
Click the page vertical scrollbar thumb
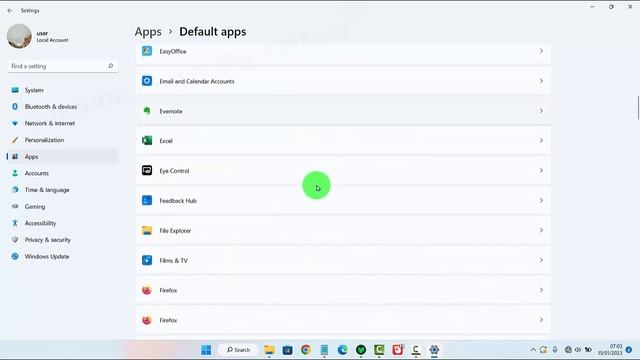point(638,108)
